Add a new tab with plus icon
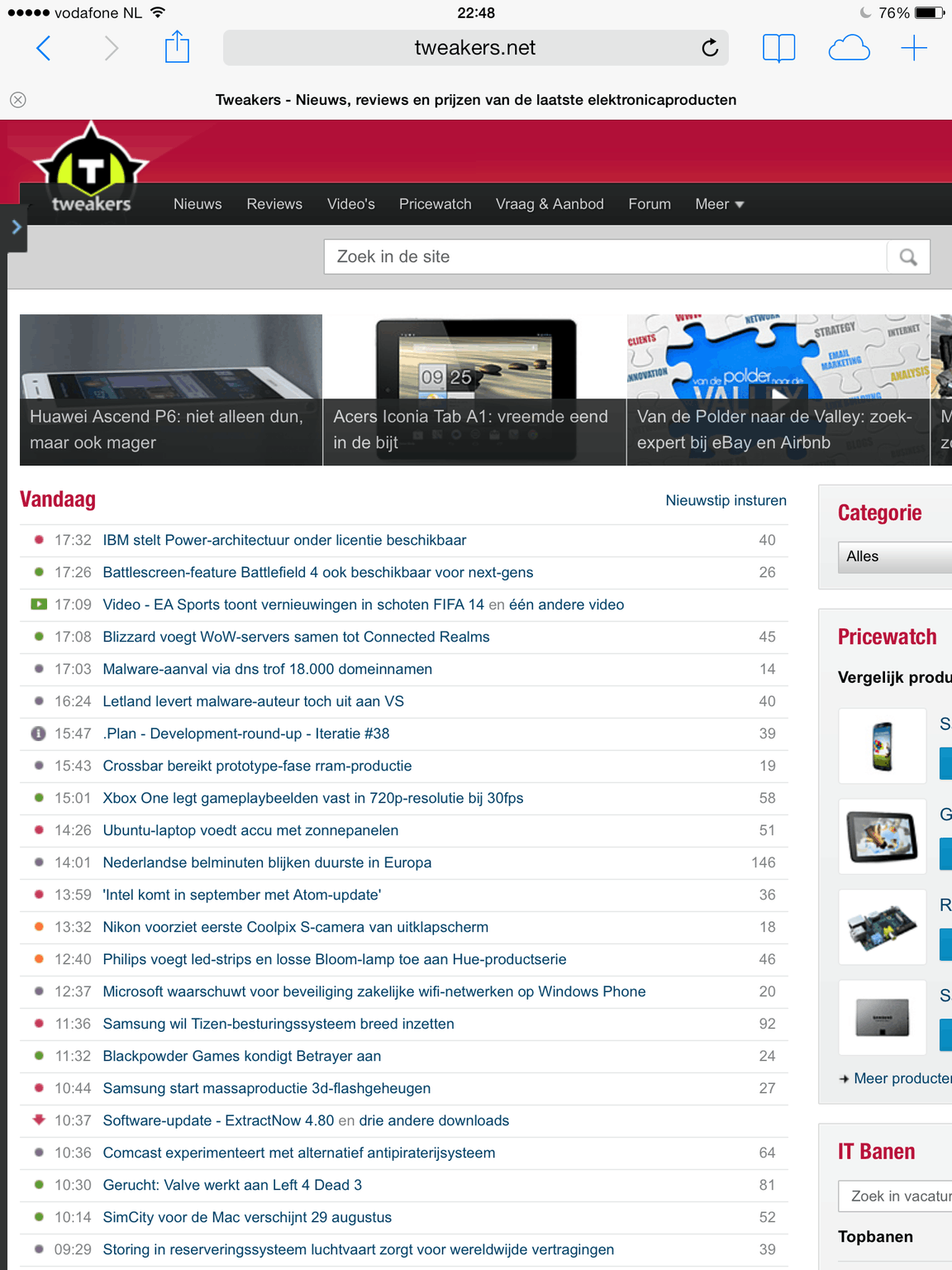The image size is (952, 1270). pyautogui.click(x=914, y=48)
